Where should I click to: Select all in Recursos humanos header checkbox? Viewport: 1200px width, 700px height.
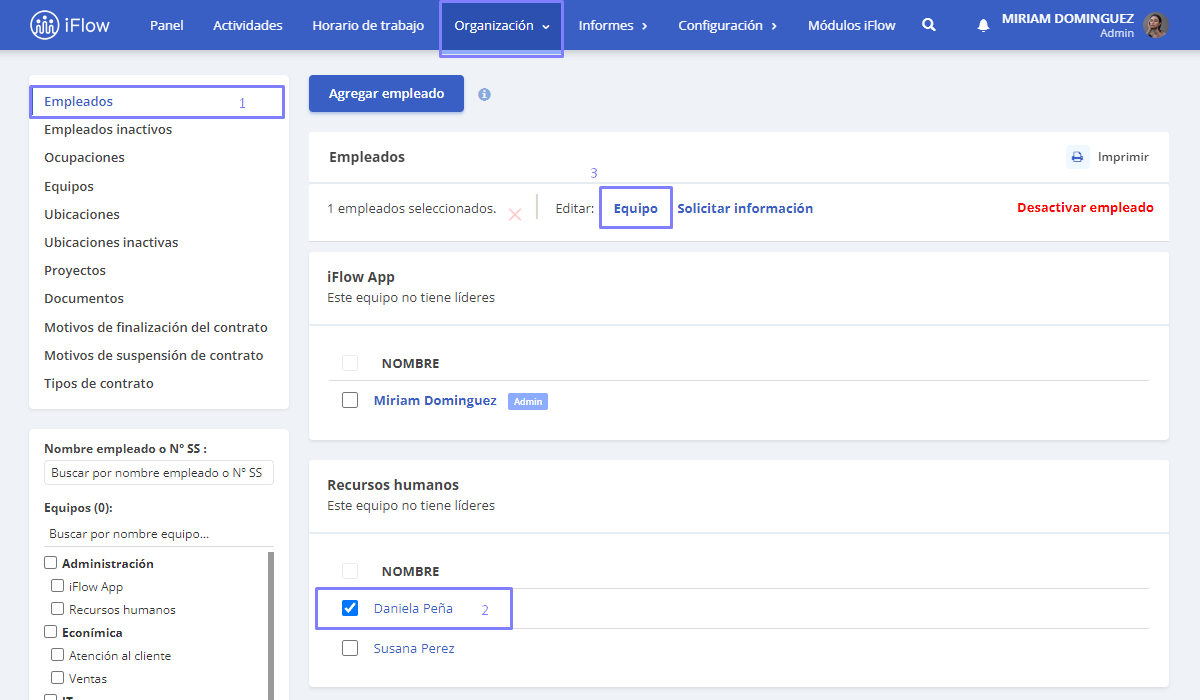point(350,571)
